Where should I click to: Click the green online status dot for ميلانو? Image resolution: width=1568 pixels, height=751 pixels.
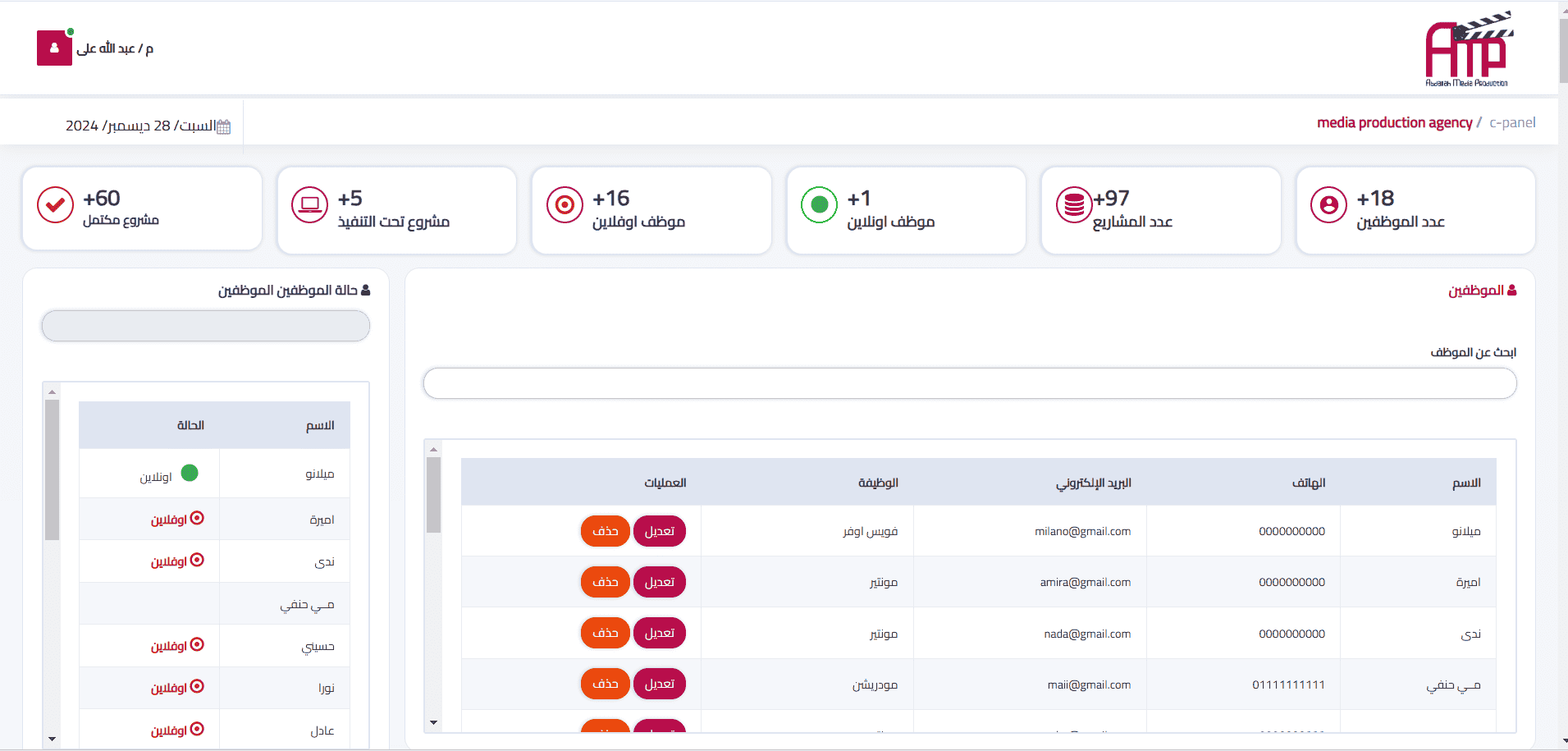[x=190, y=473]
